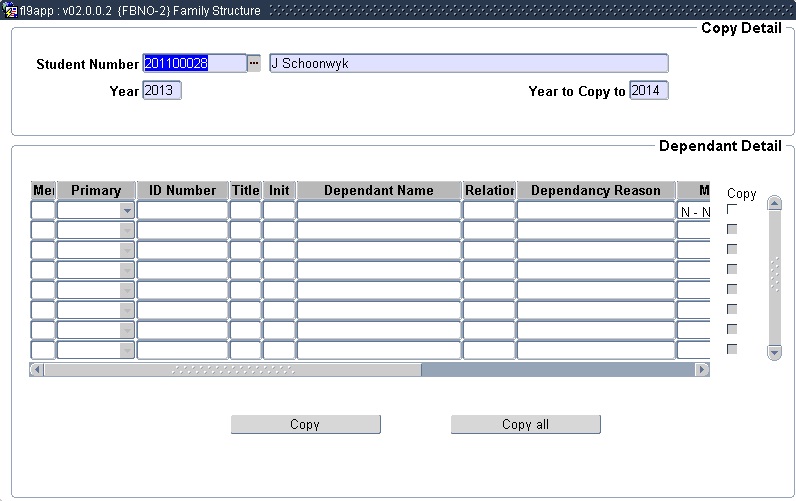Tick the second row Copy checkbox

[x=732, y=229]
